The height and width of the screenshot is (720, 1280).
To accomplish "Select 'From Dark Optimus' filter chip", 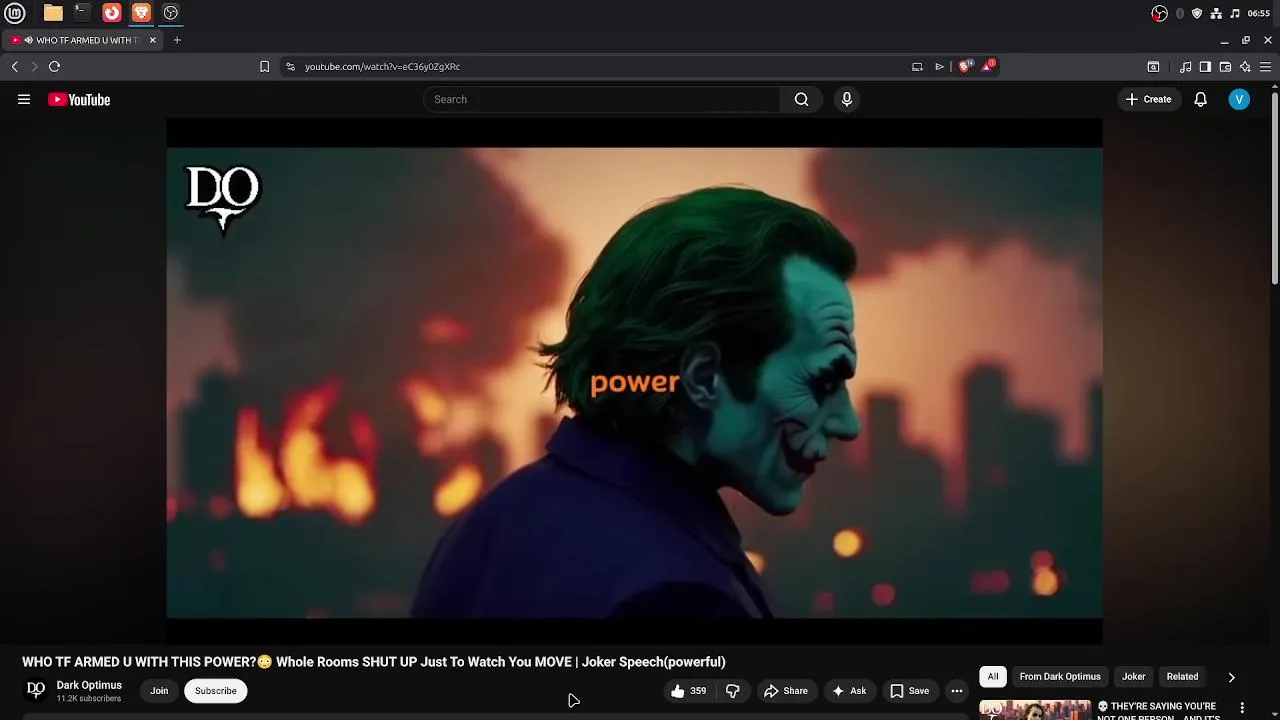I will pyautogui.click(x=1060, y=677).
